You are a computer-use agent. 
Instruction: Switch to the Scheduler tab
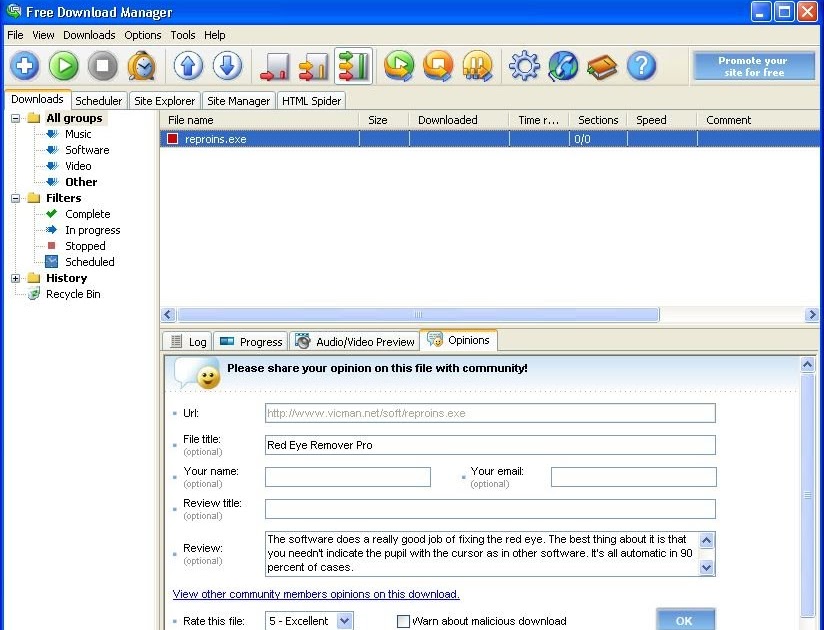tap(98, 100)
